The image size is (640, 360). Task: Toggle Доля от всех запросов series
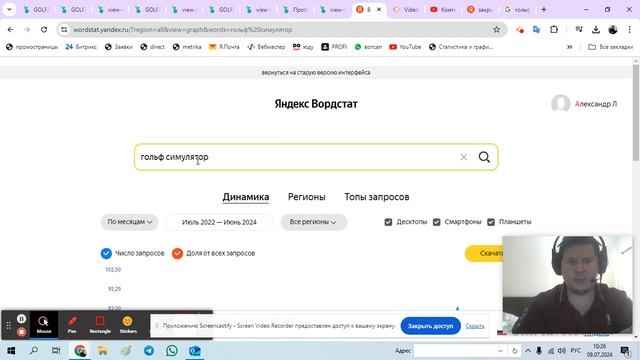(x=177, y=253)
